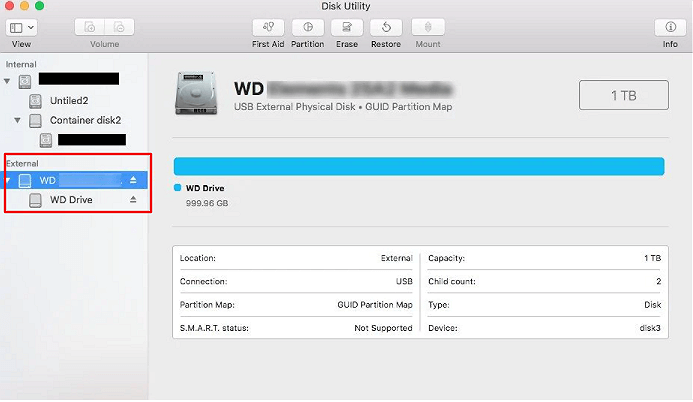Image resolution: width=693 pixels, height=402 pixels.
Task: Click the Mount toolbar icon
Action: point(428,27)
